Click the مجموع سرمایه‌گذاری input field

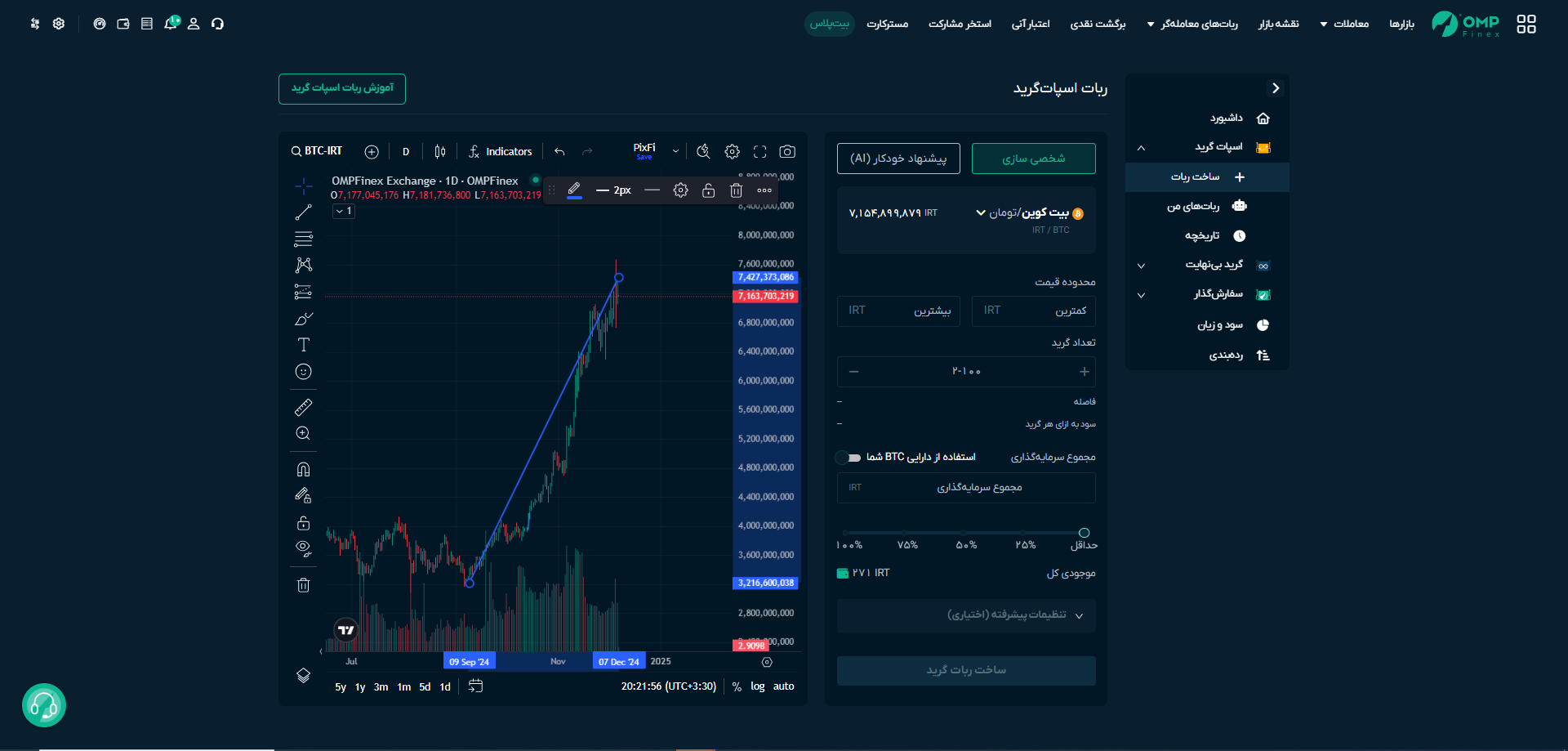(966, 487)
